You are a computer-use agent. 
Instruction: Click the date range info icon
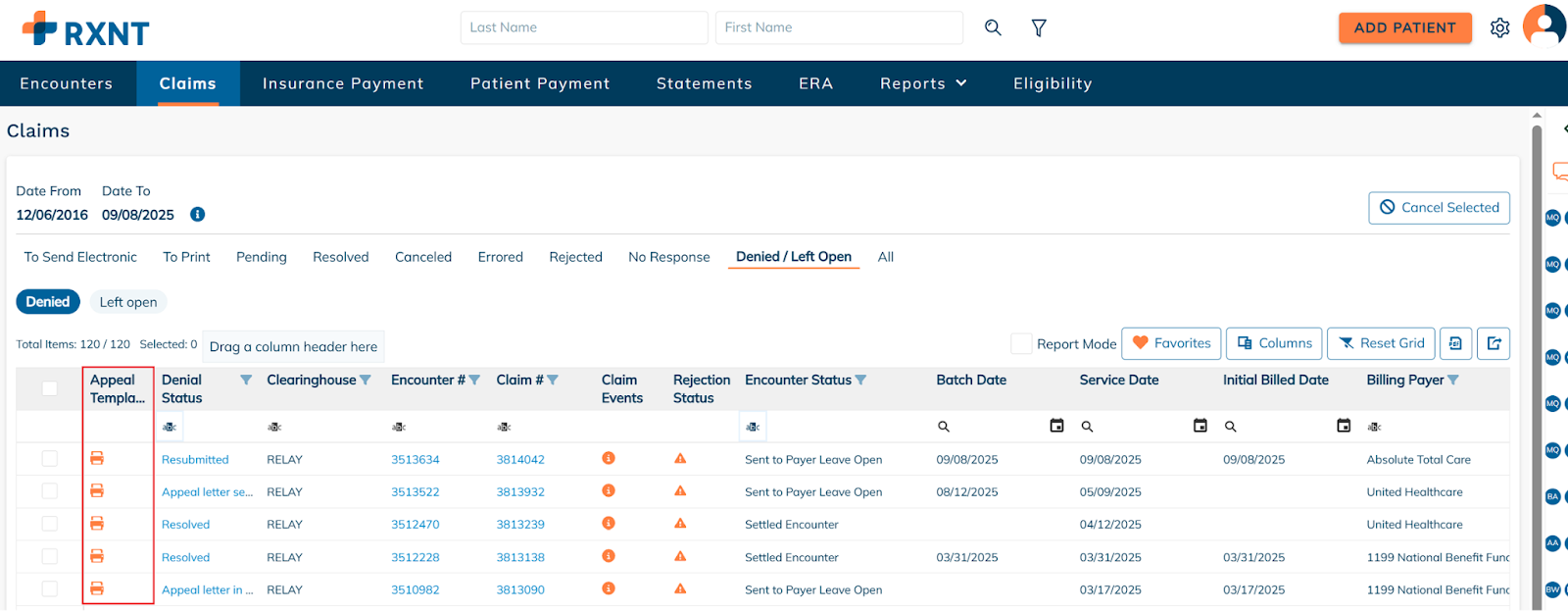click(197, 215)
